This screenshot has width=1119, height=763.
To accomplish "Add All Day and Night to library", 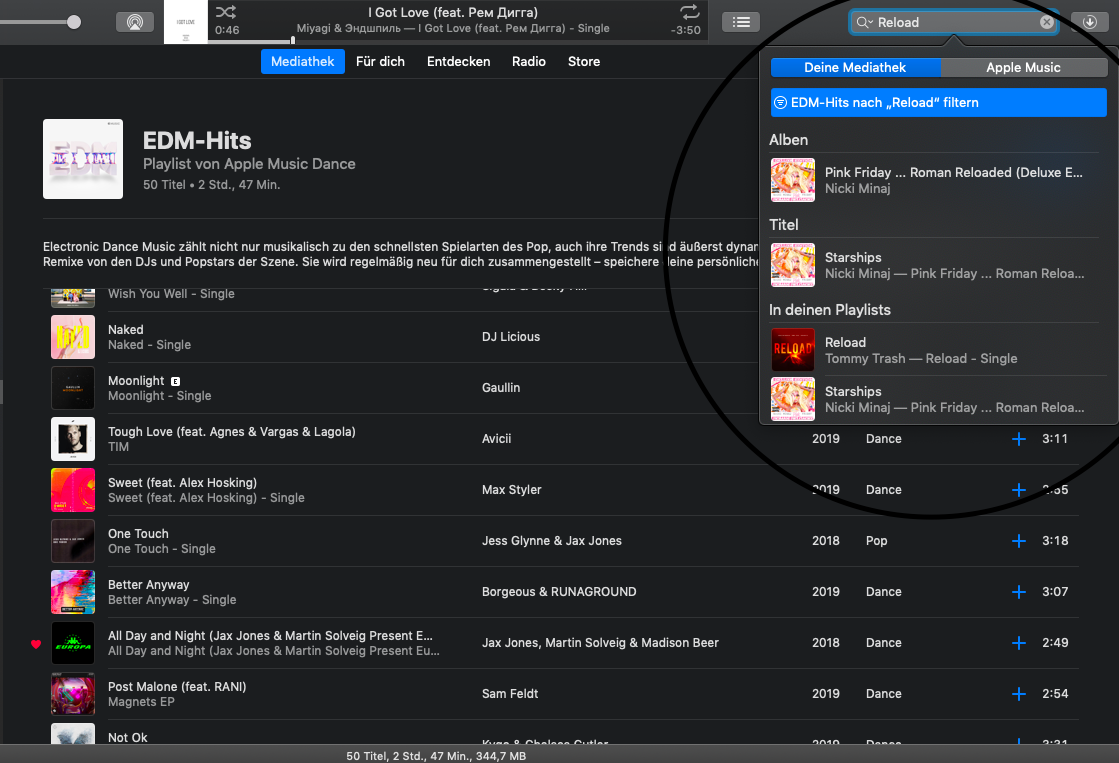I will tap(1018, 643).
